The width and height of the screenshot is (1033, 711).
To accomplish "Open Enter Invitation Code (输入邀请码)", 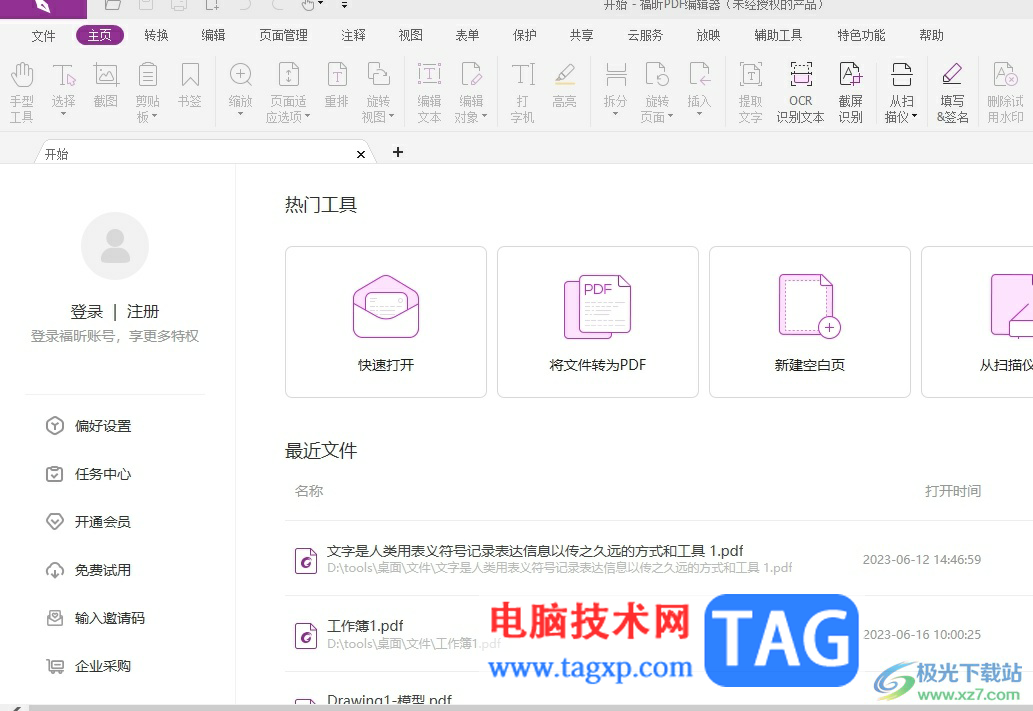I will point(96,618).
